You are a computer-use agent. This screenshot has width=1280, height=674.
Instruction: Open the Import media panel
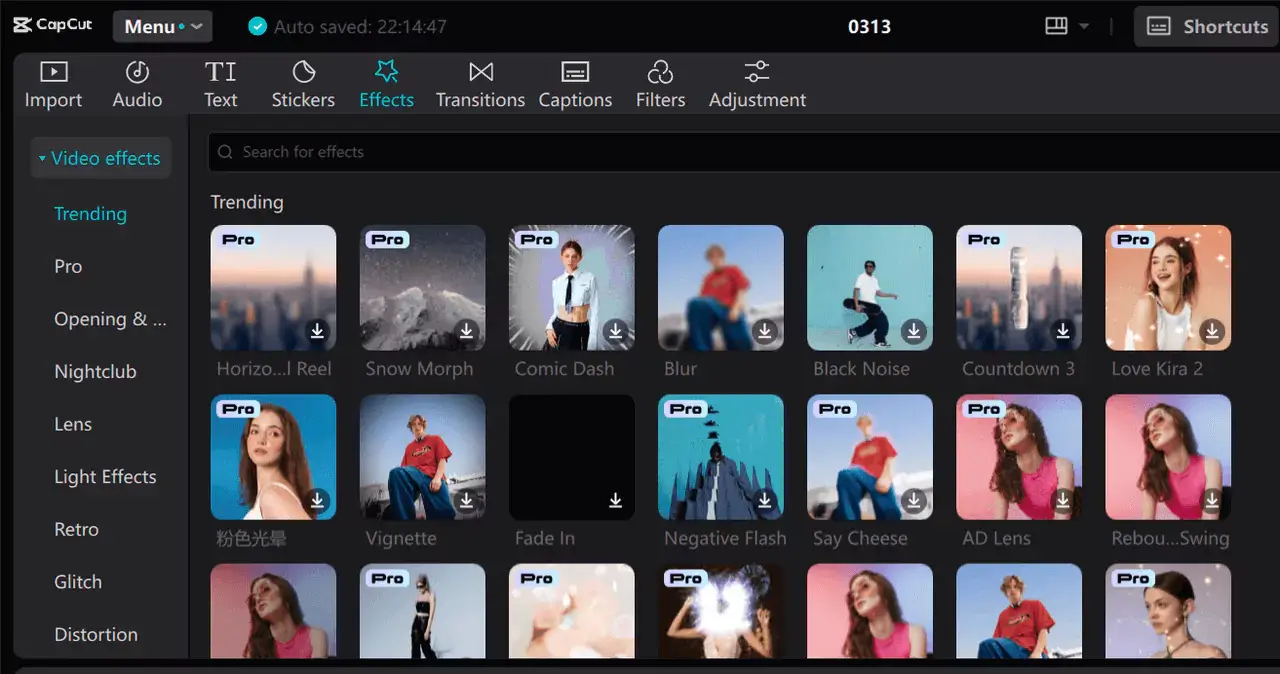click(x=53, y=85)
